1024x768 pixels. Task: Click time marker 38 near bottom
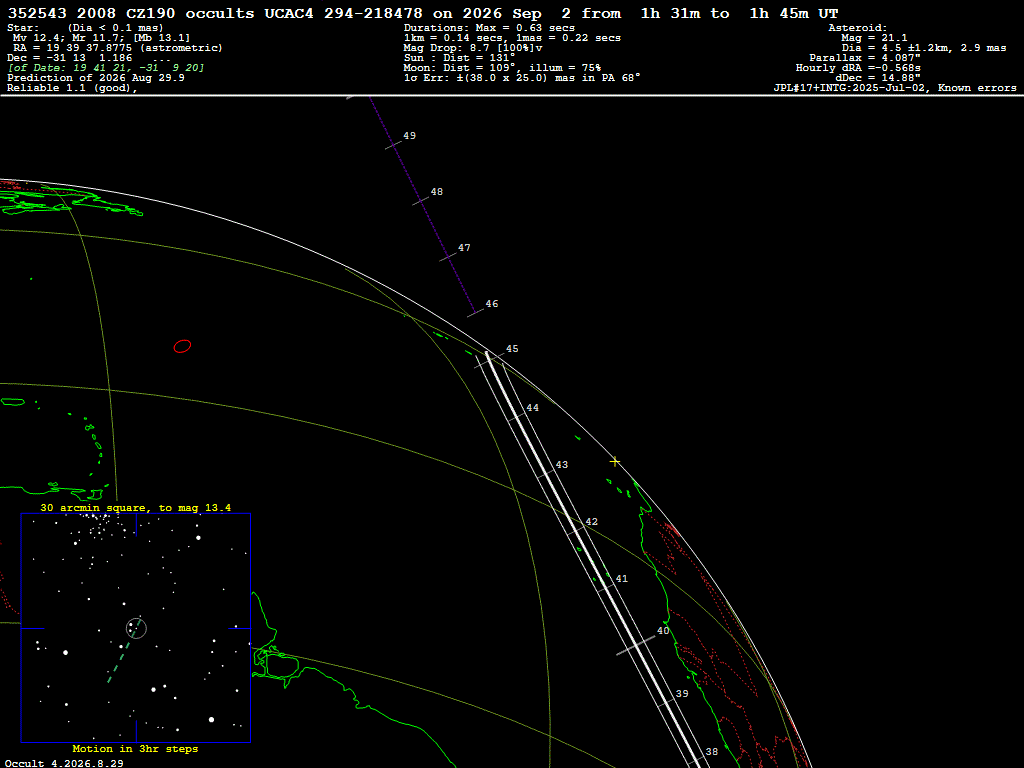point(712,752)
